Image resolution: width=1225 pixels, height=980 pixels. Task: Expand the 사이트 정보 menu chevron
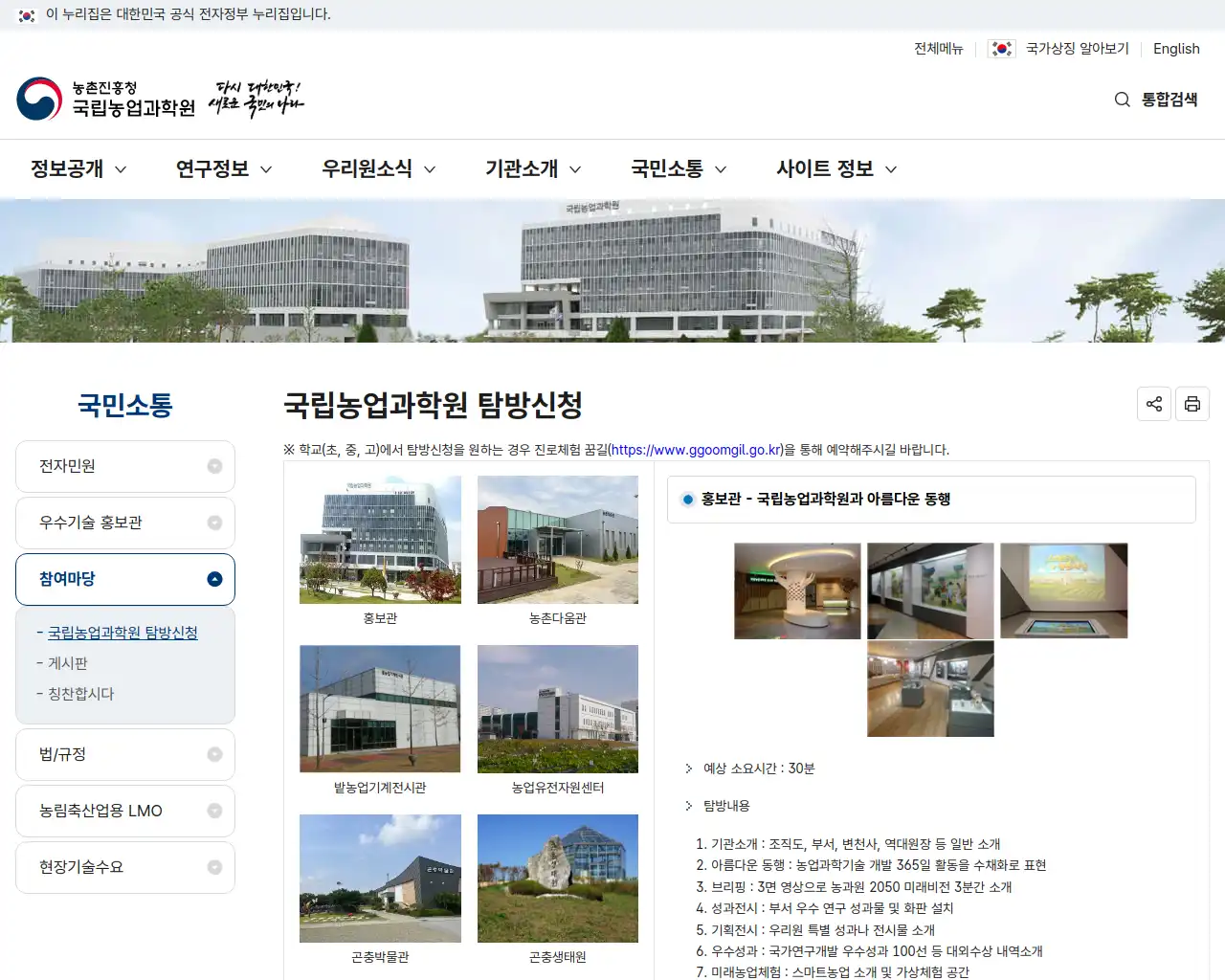(x=891, y=169)
